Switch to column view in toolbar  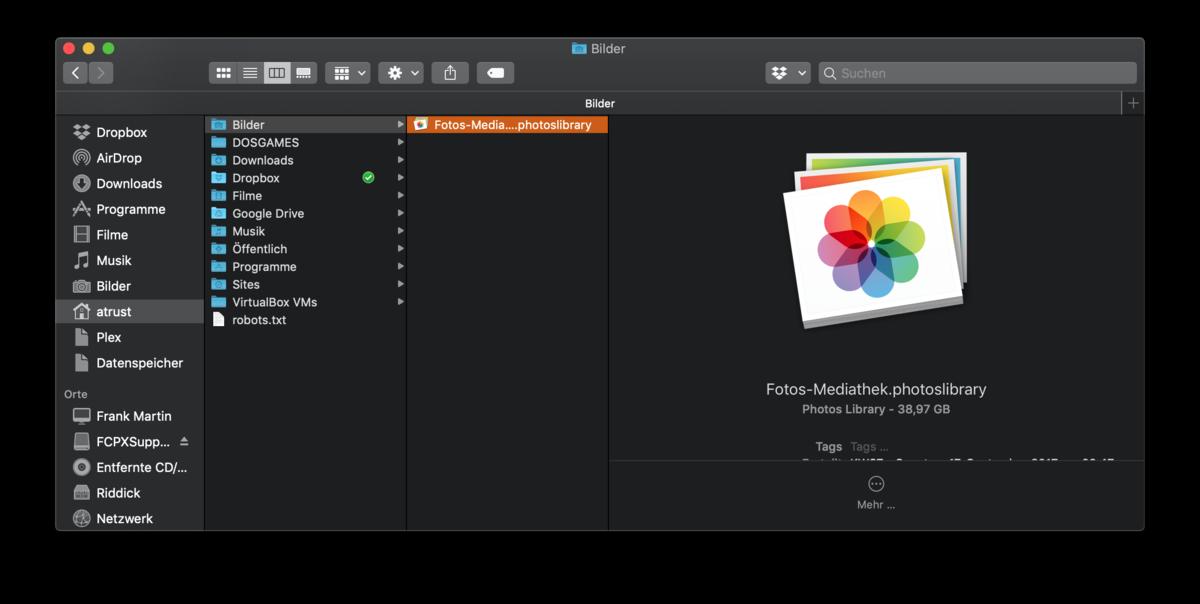point(277,73)
